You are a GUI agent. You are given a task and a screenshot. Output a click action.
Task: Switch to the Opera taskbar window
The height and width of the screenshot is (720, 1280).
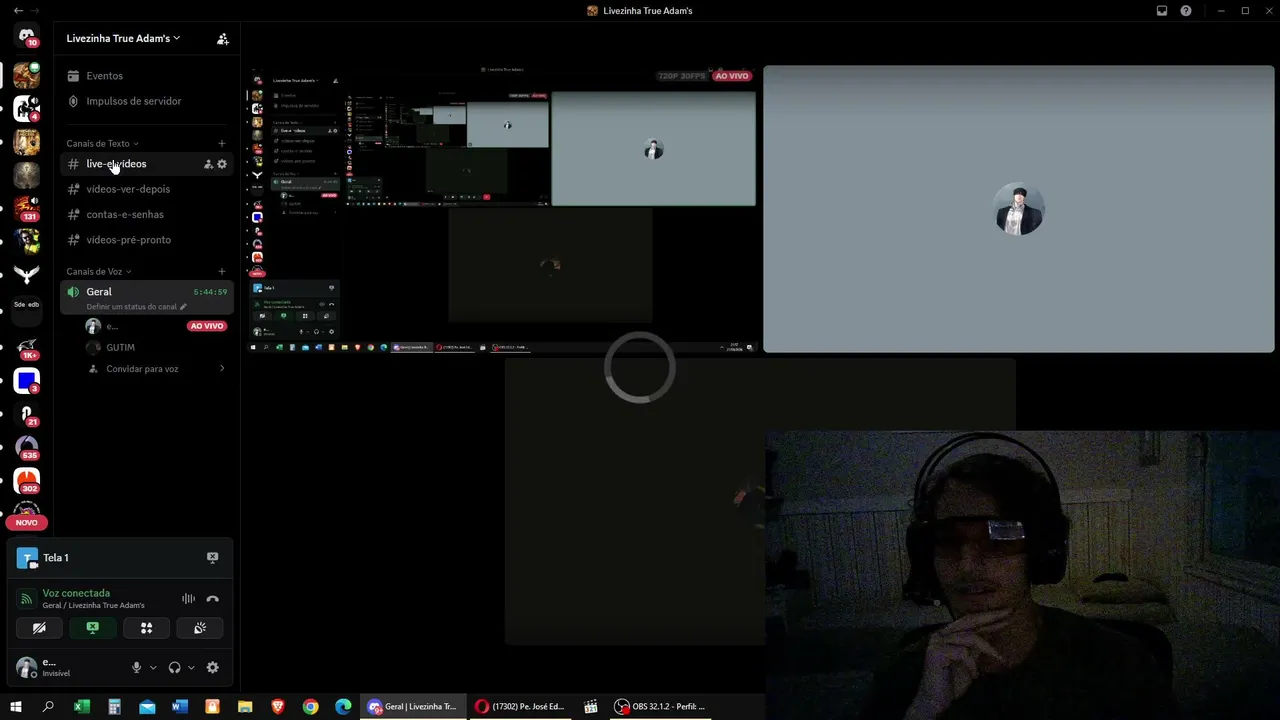[521, 706]
